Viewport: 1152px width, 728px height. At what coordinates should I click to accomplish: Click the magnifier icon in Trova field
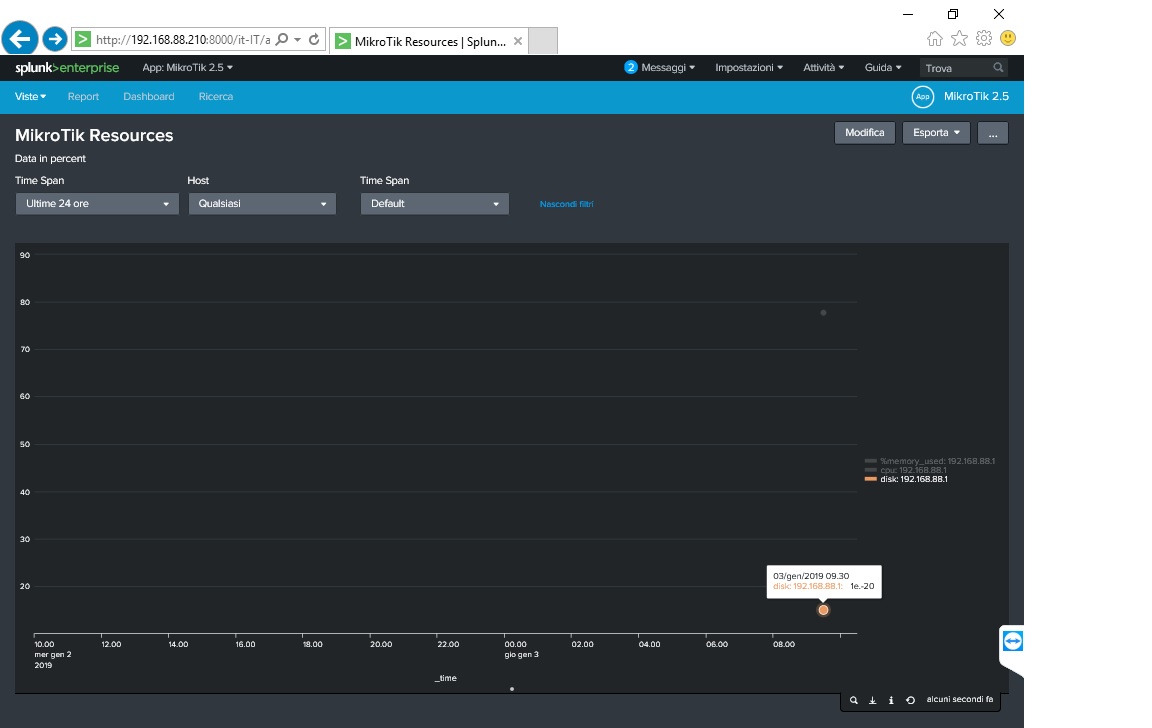click(x=998, y=68)
